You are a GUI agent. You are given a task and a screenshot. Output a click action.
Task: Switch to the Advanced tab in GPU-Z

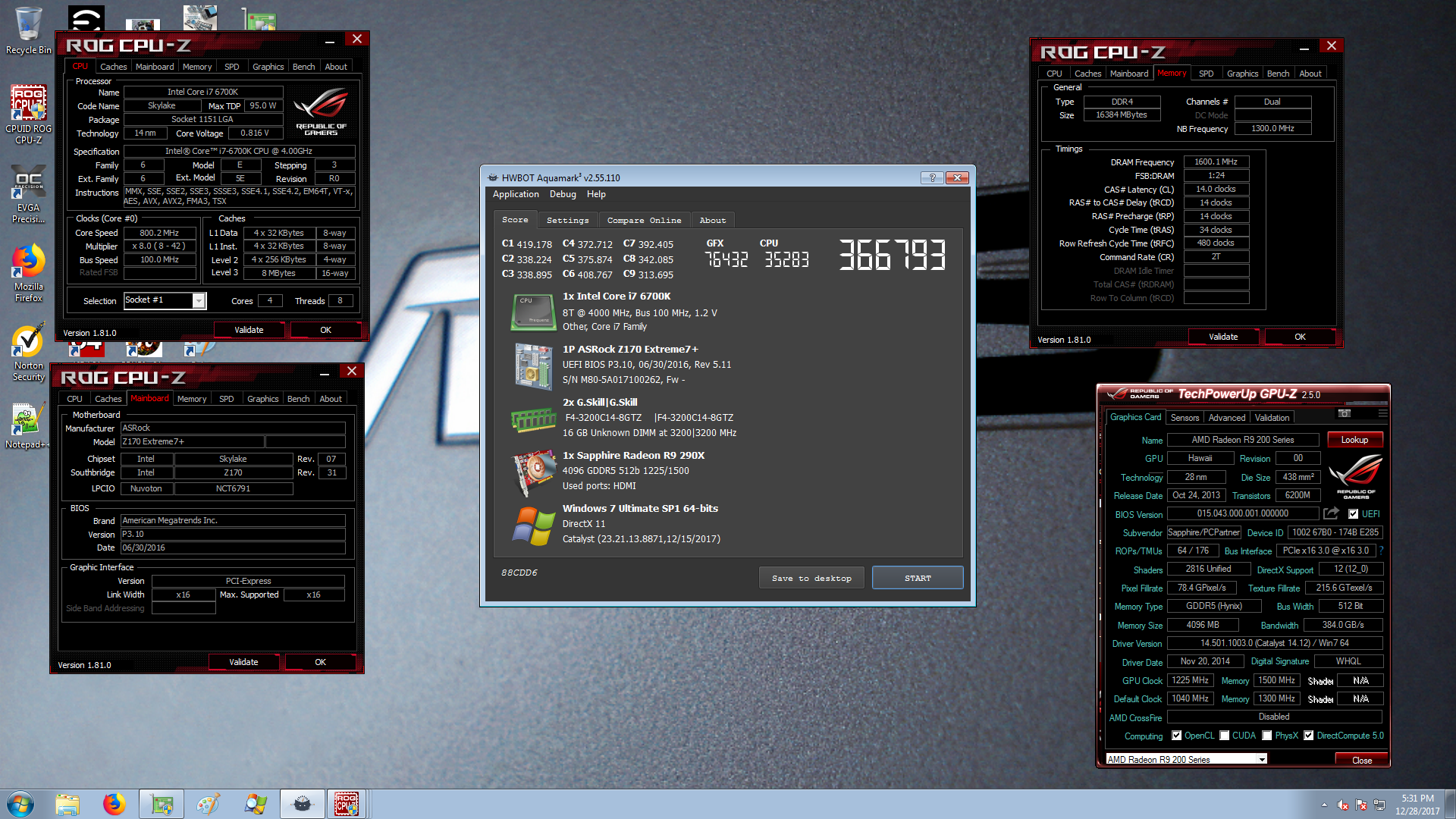coord(1226,418)
